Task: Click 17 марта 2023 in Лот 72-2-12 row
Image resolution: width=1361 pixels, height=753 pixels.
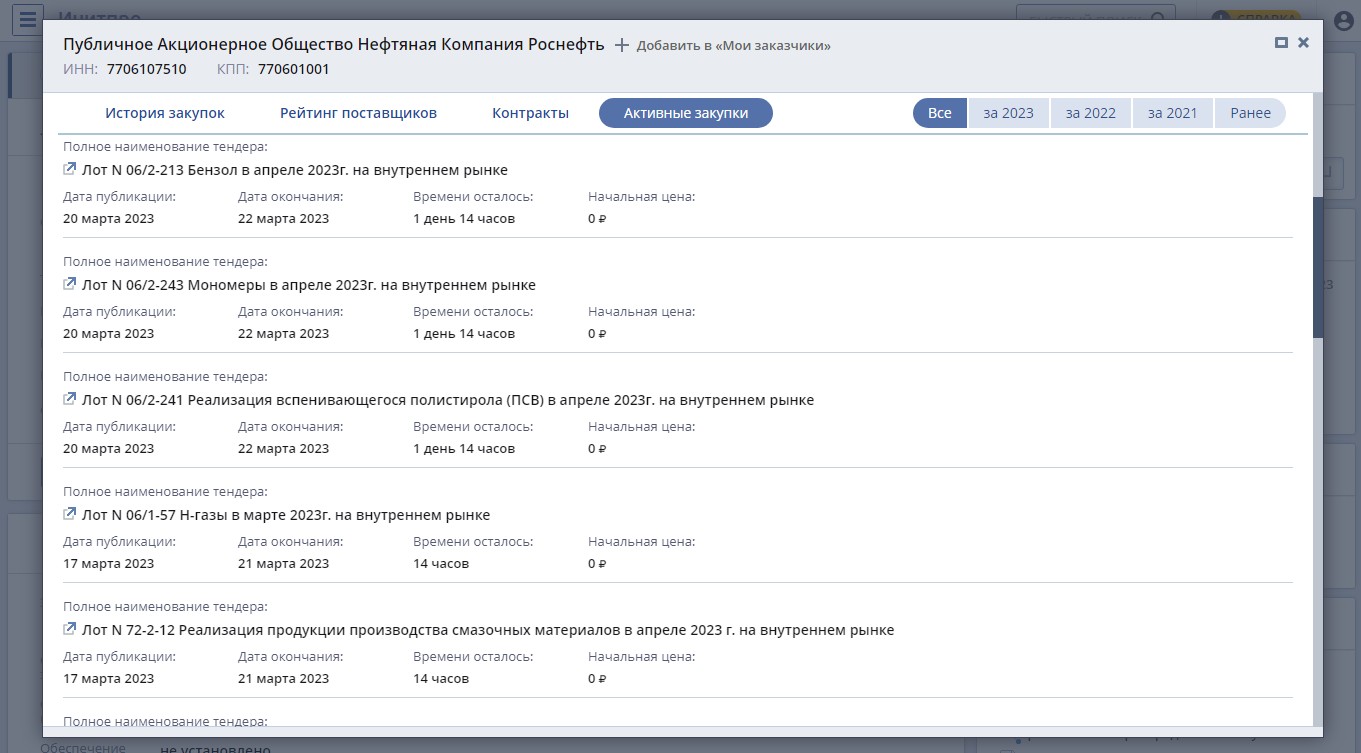Action: tap(108, 678)
